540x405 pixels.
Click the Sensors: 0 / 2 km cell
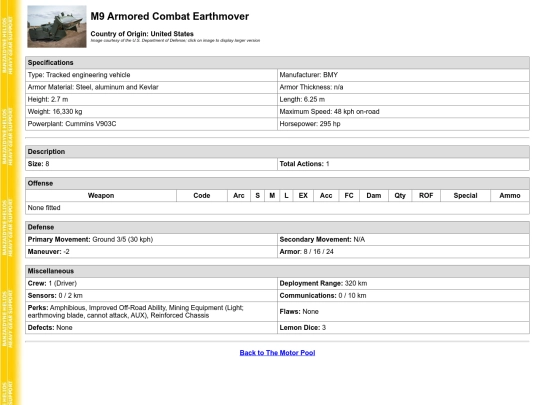pos(151,295)
